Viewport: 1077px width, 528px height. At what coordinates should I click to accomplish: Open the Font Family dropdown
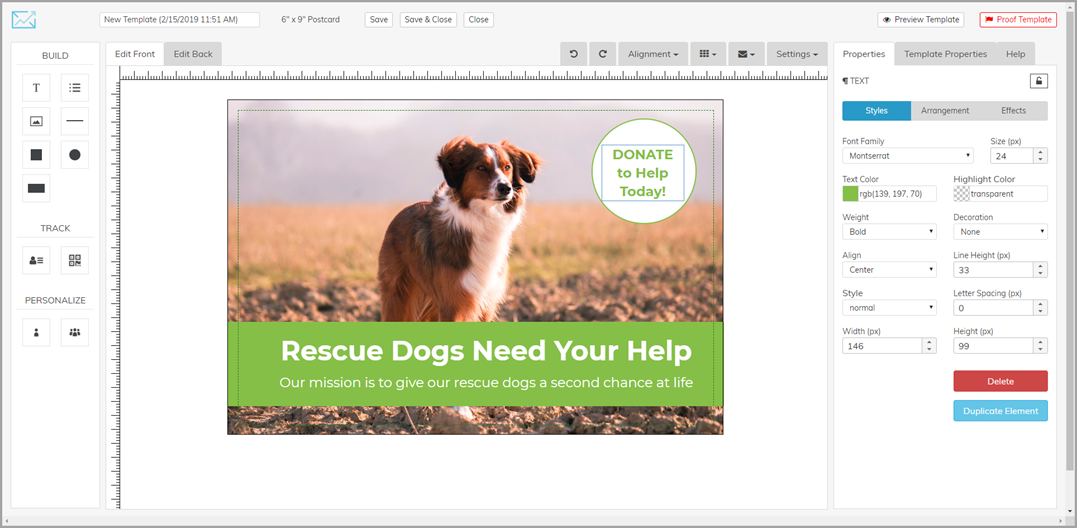point(907,156)
